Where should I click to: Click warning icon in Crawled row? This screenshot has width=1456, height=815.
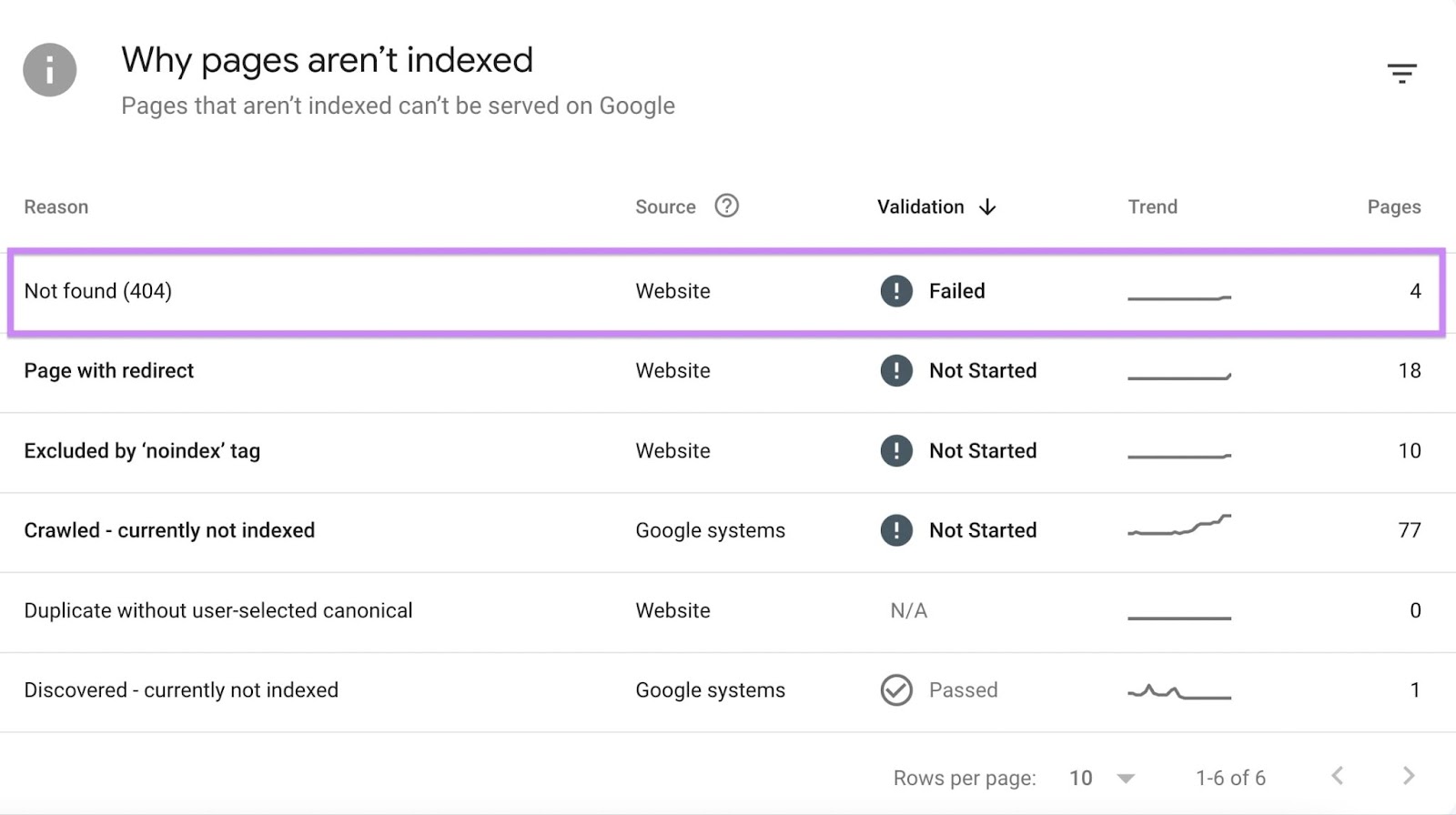(896, 530)
